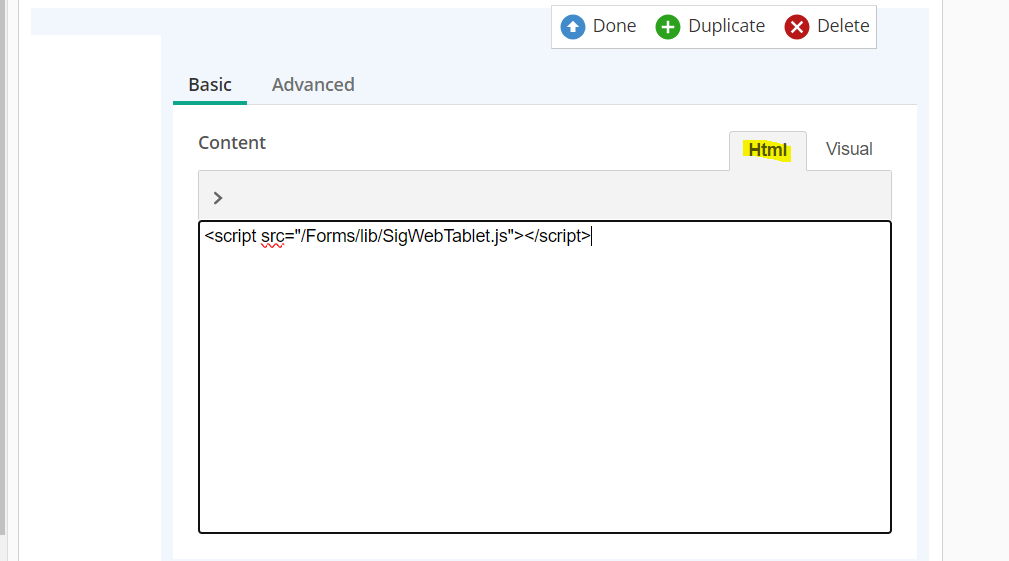The width and height of the screenshot is (1009, 561).
Task: Switch to the Visual editor tab
Action: pyautogui.click(x=849, y=149)
